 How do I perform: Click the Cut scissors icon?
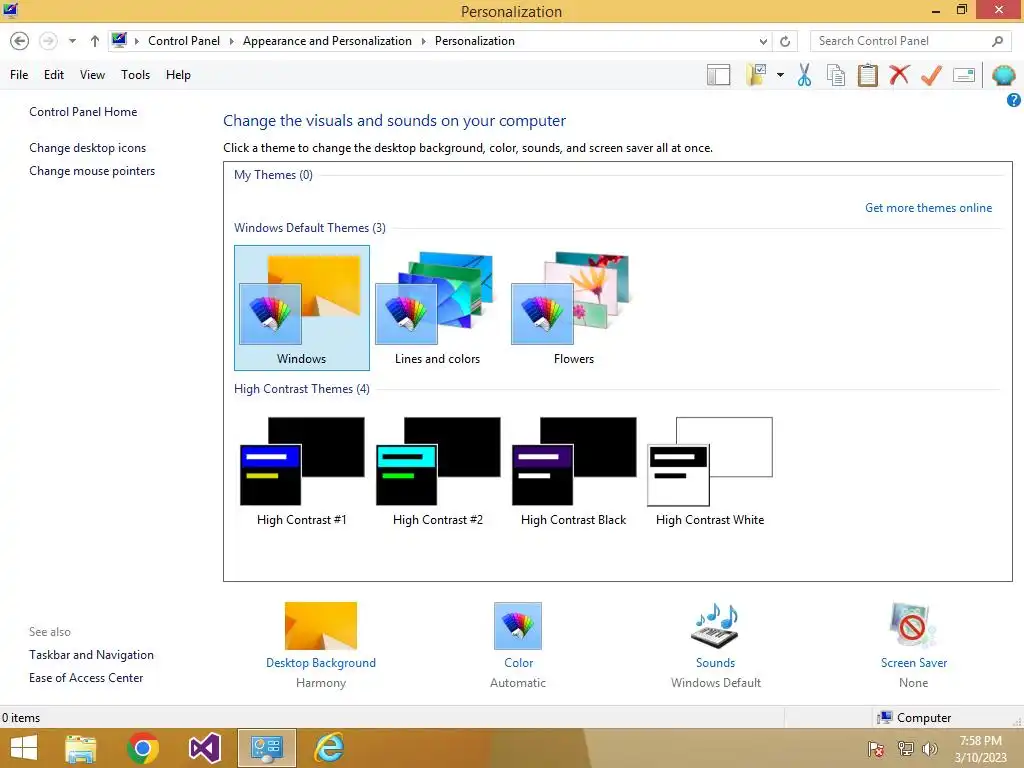[x=805, y=75]
